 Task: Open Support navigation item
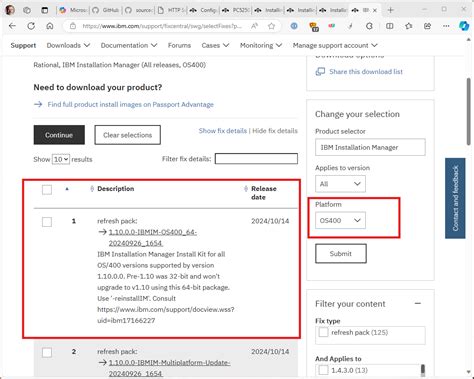[23, 45]
